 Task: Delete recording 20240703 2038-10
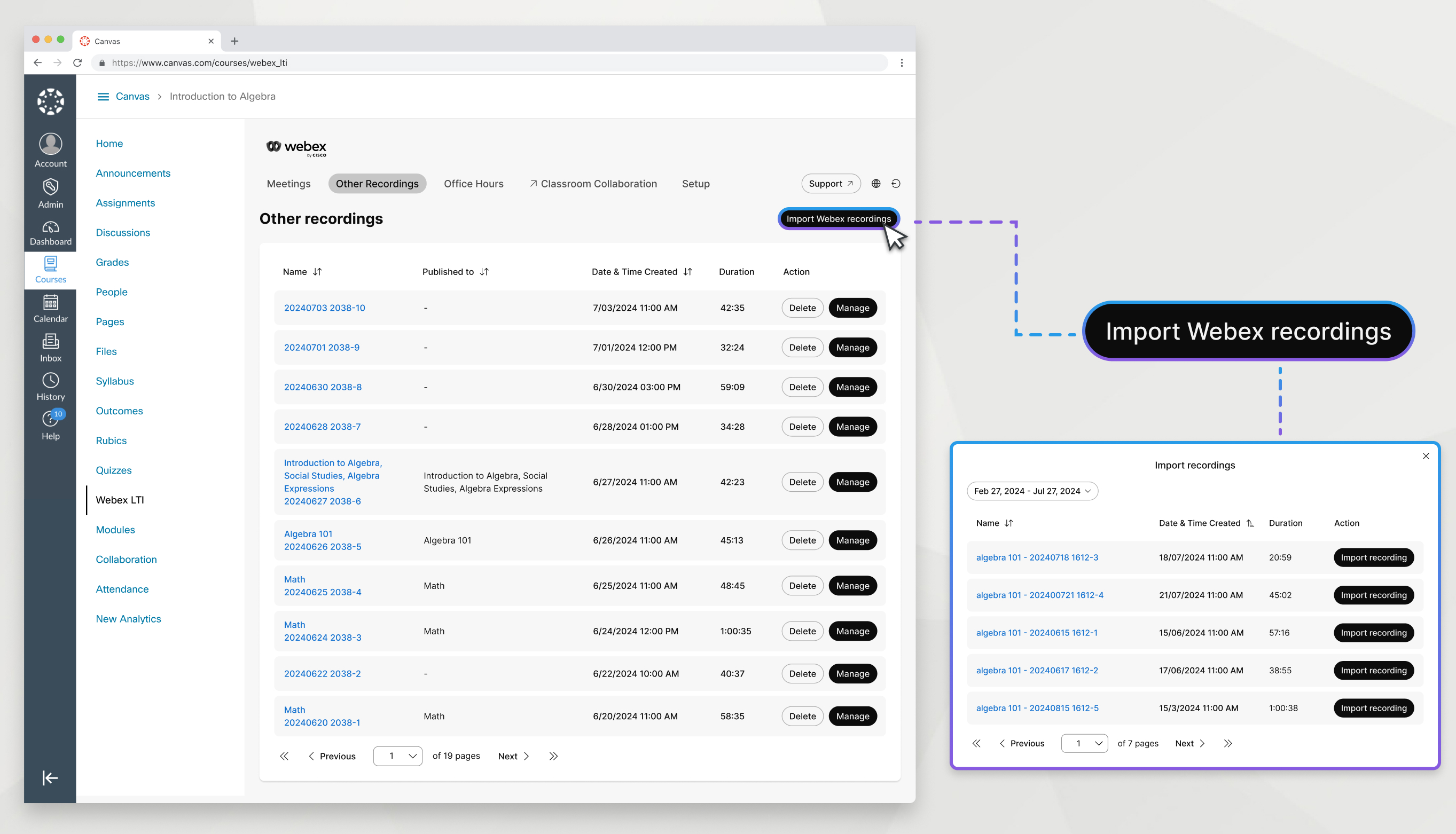tap(802, 308)
